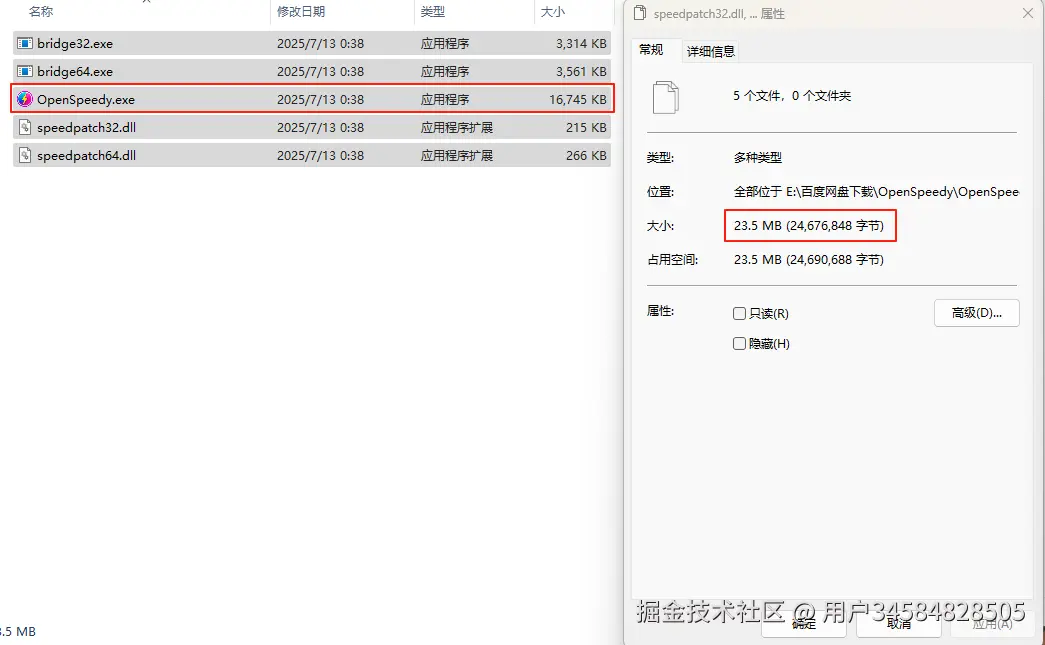1045x645 pixels.
Task: Switch to the 详细信息 tab
Action: click(x=710, y=51)
